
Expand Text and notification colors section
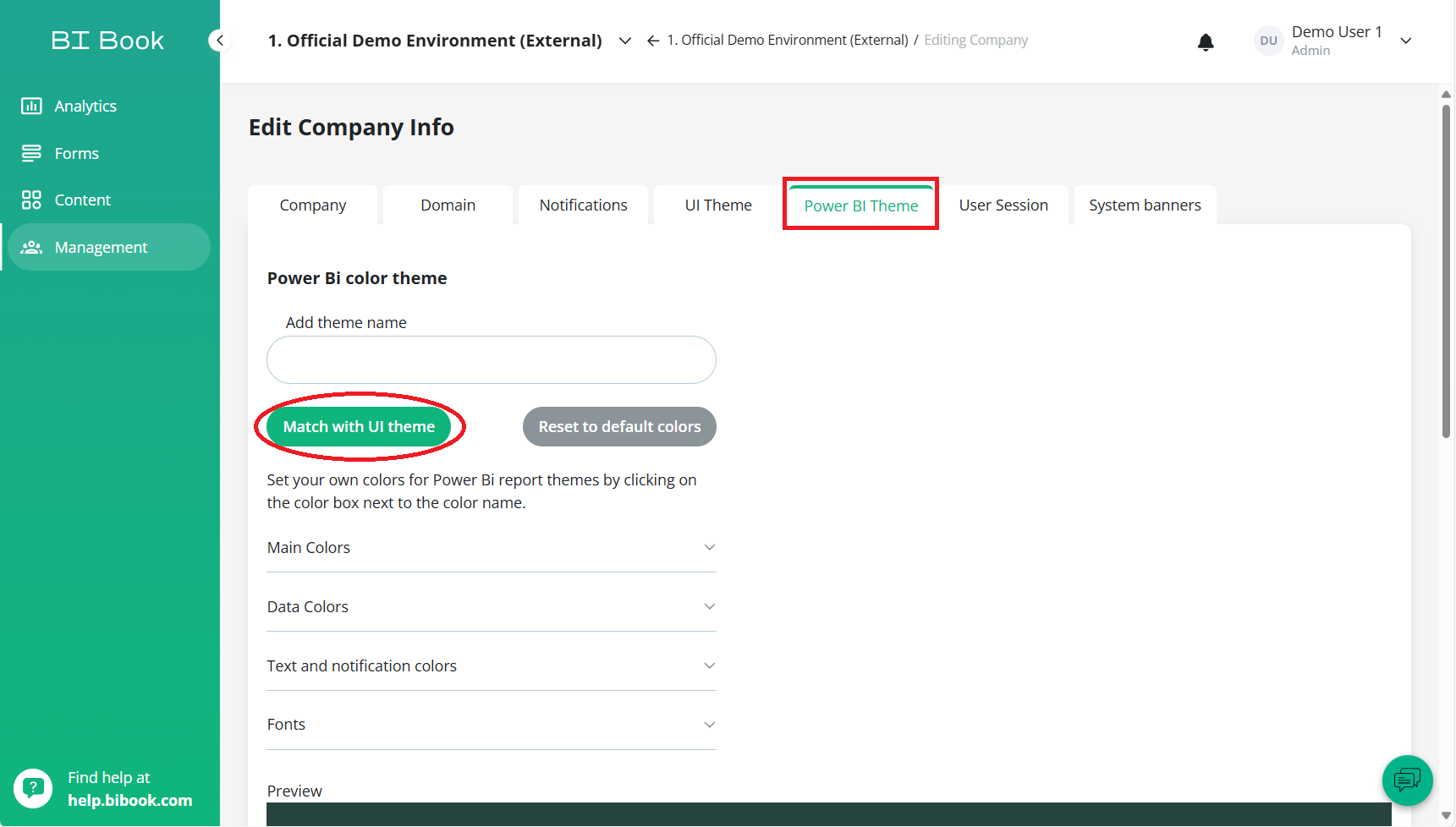click(x=492, y=665)
